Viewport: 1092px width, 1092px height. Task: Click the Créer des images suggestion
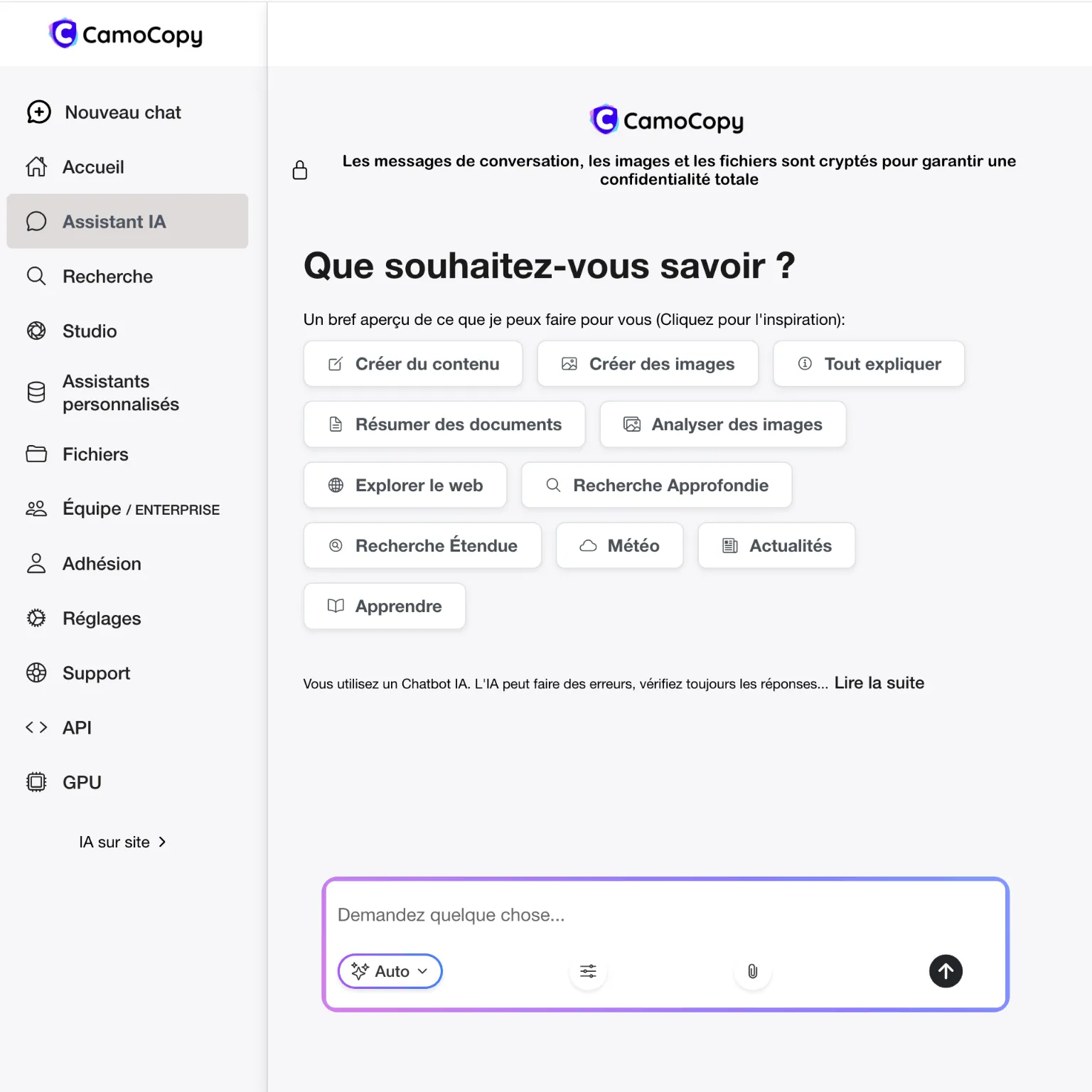(647, 363)
